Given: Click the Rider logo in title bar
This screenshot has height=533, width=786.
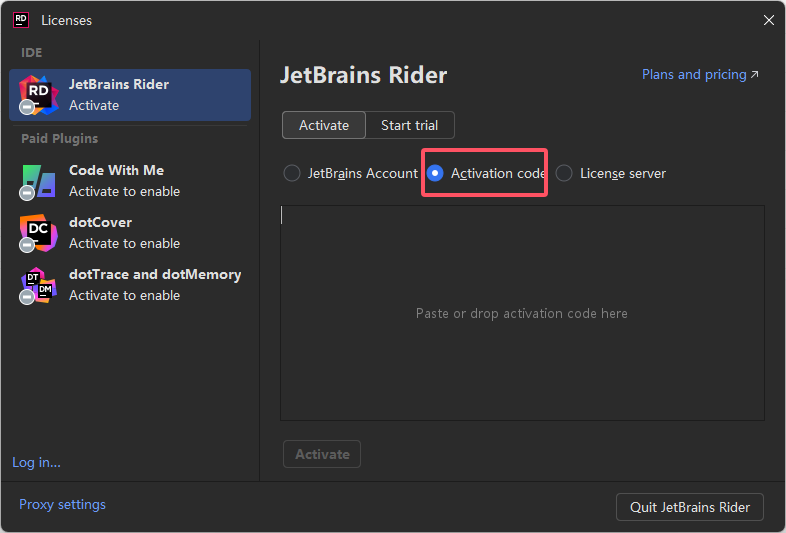Looking at the screenshot, I should (x=21, y=20).
